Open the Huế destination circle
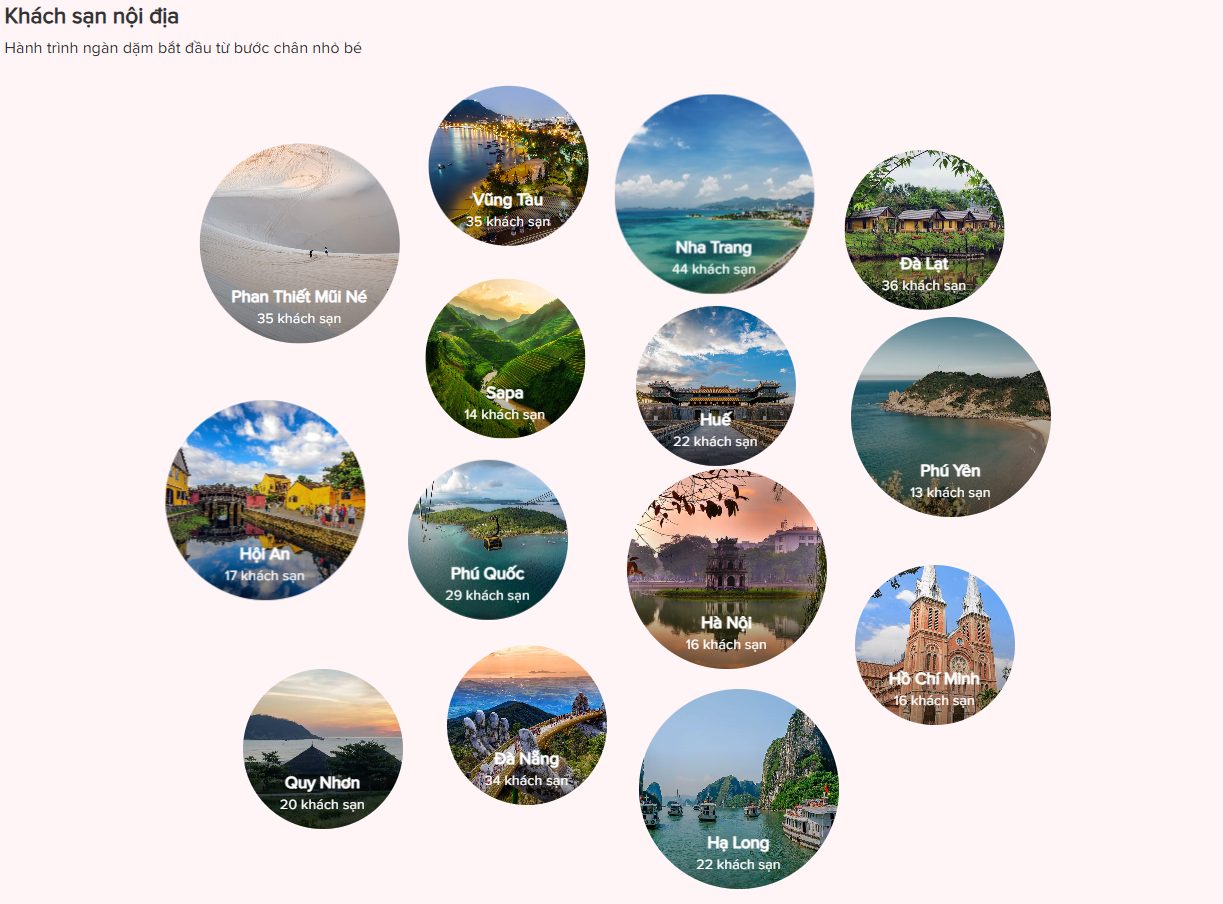The height and width of the screenshot is (904, 1223). pos(716,385)
